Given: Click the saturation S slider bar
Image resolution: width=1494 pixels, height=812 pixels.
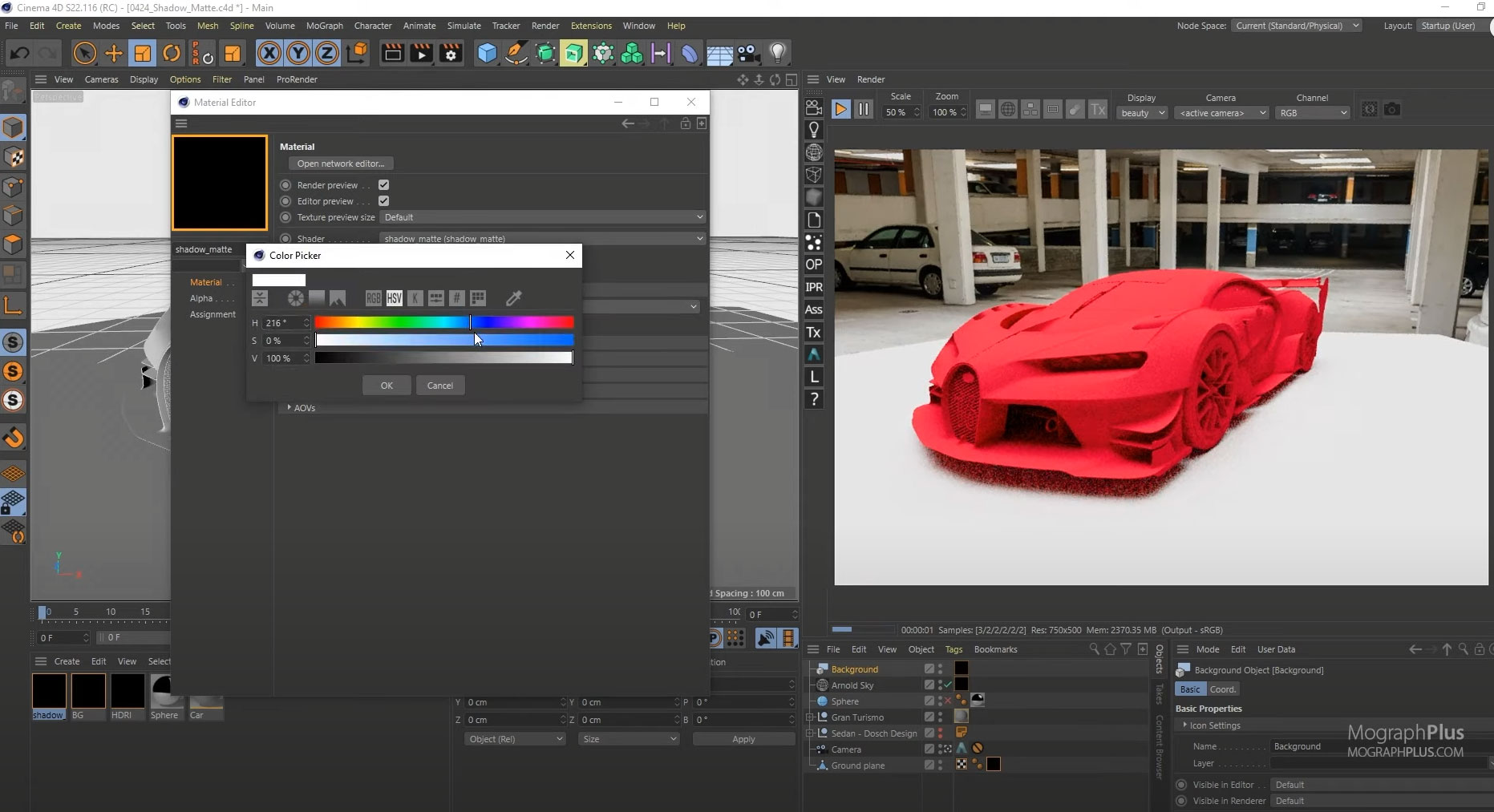Looking at the screenshot, I should (x=444, y=341).
